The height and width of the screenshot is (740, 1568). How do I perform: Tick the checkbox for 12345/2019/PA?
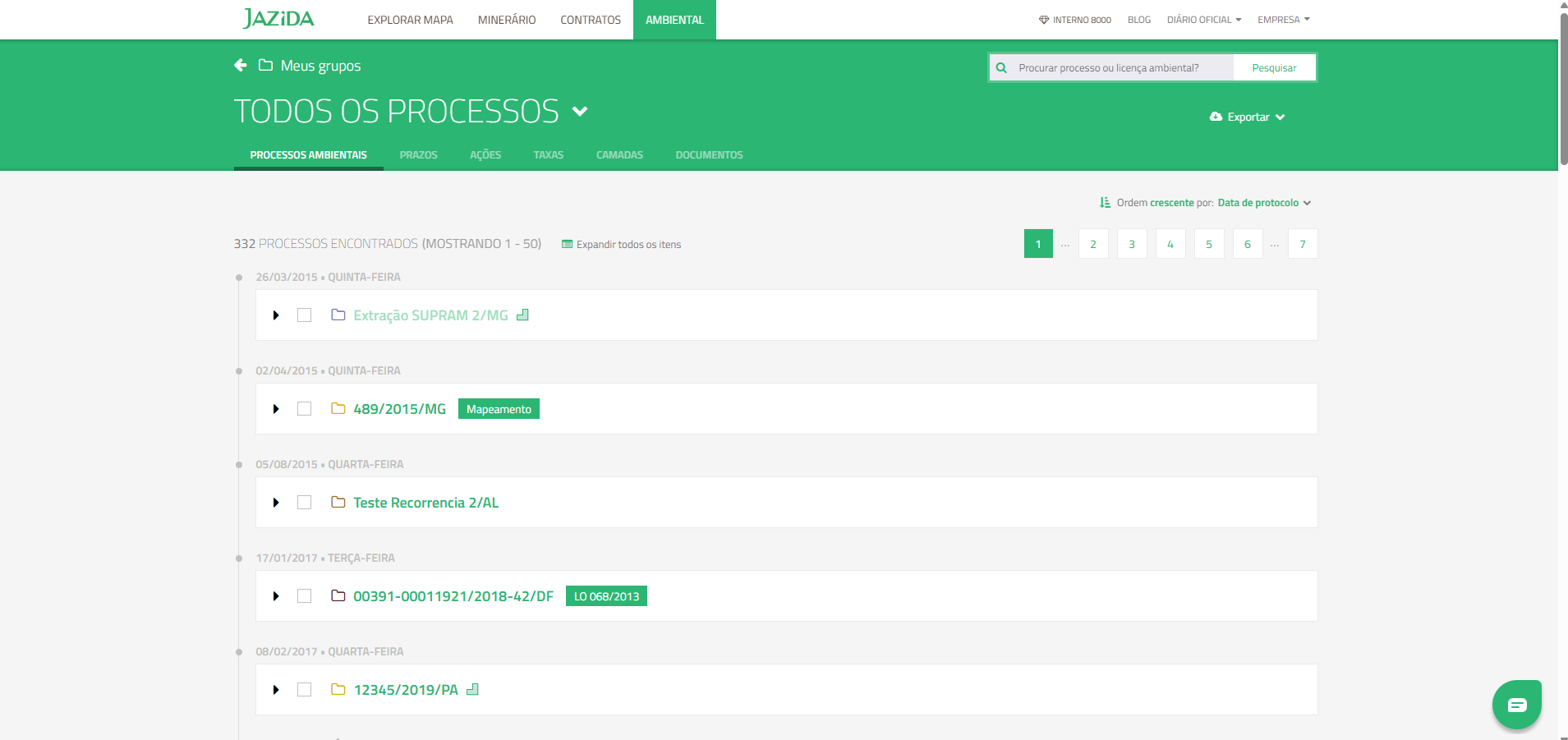(304, 690)
